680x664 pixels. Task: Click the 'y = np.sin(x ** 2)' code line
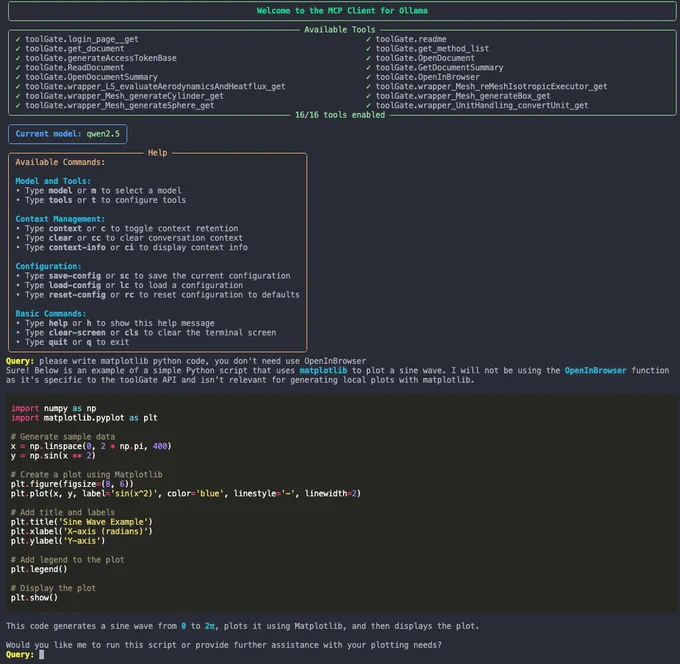click(x=53, y=456)
